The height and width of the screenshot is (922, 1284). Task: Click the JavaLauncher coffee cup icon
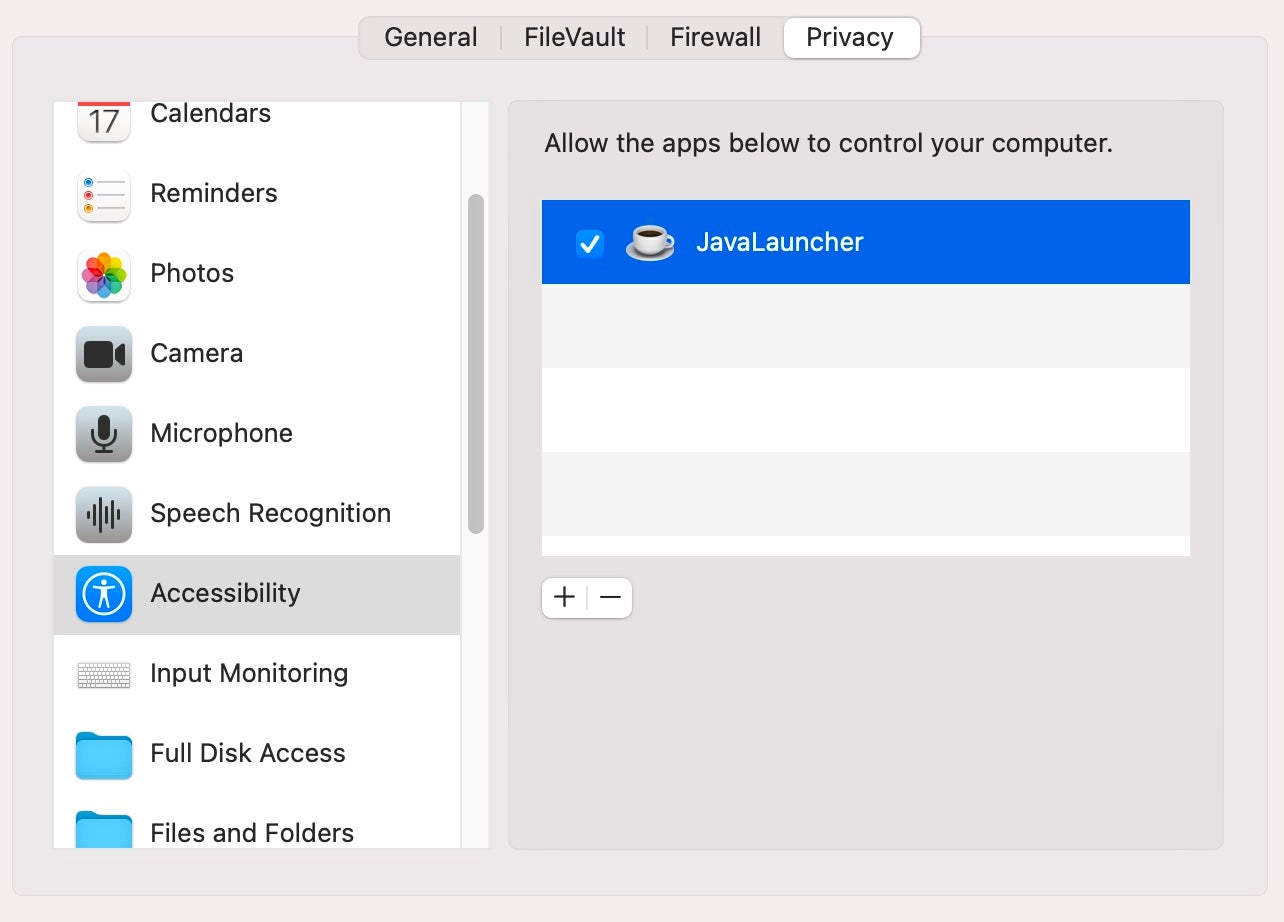point(650,242)
